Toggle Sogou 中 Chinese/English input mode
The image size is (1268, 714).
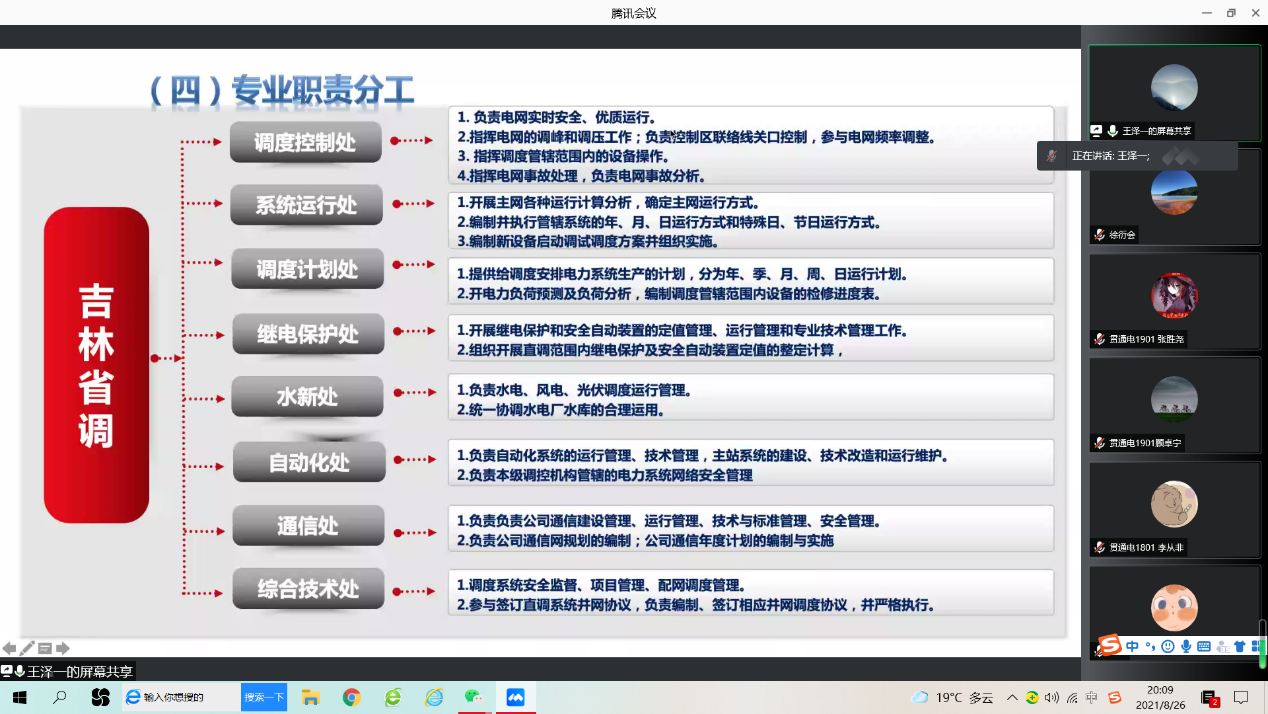pos(1133,646)
